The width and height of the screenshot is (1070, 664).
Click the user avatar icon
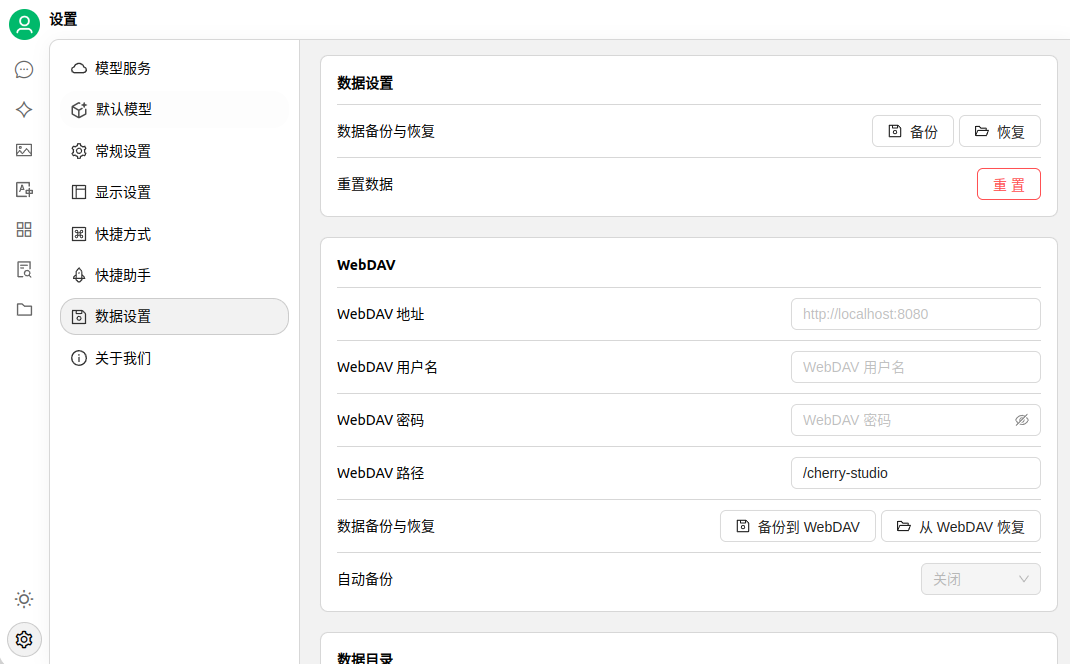pyautogui.click(x=24, y=24)
